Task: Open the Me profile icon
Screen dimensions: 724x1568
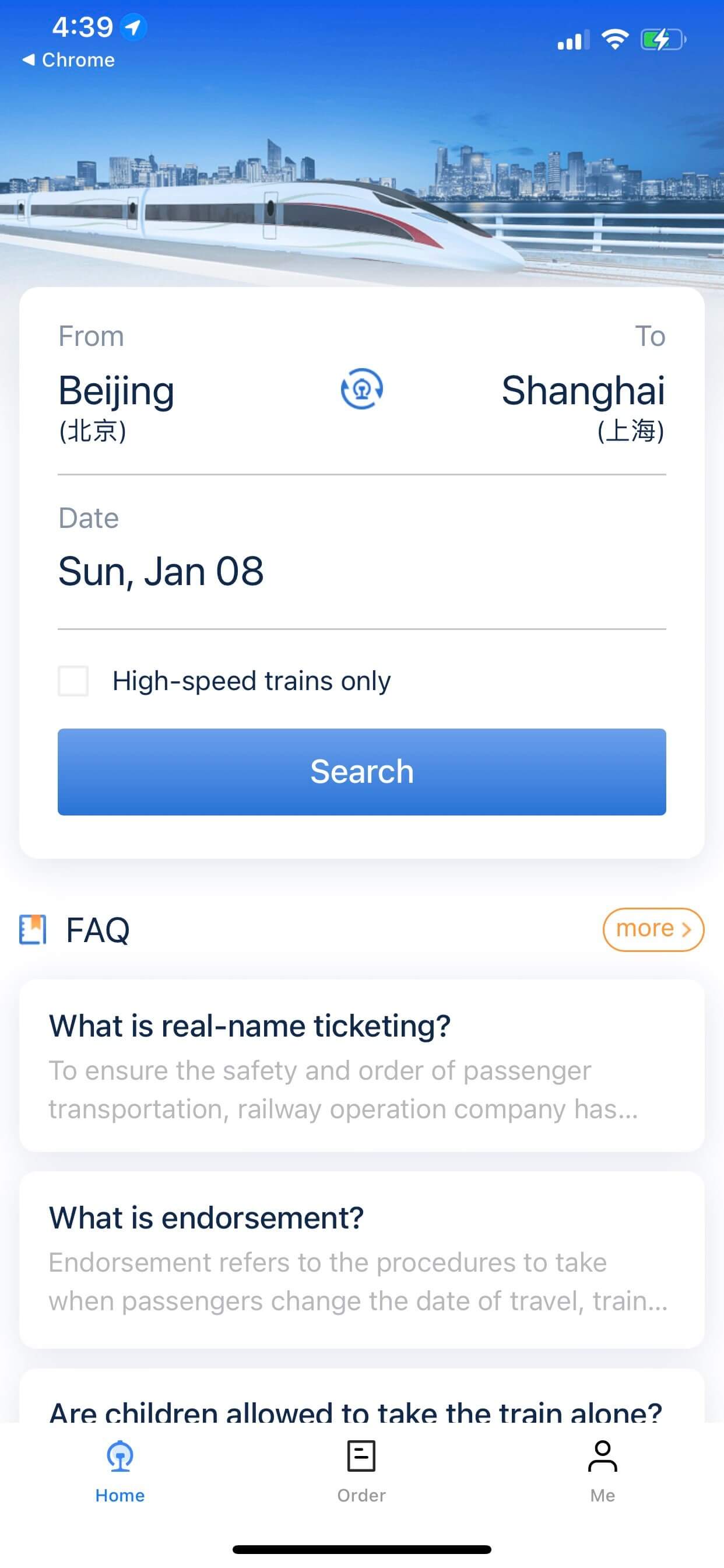Action: [602, 1456]
